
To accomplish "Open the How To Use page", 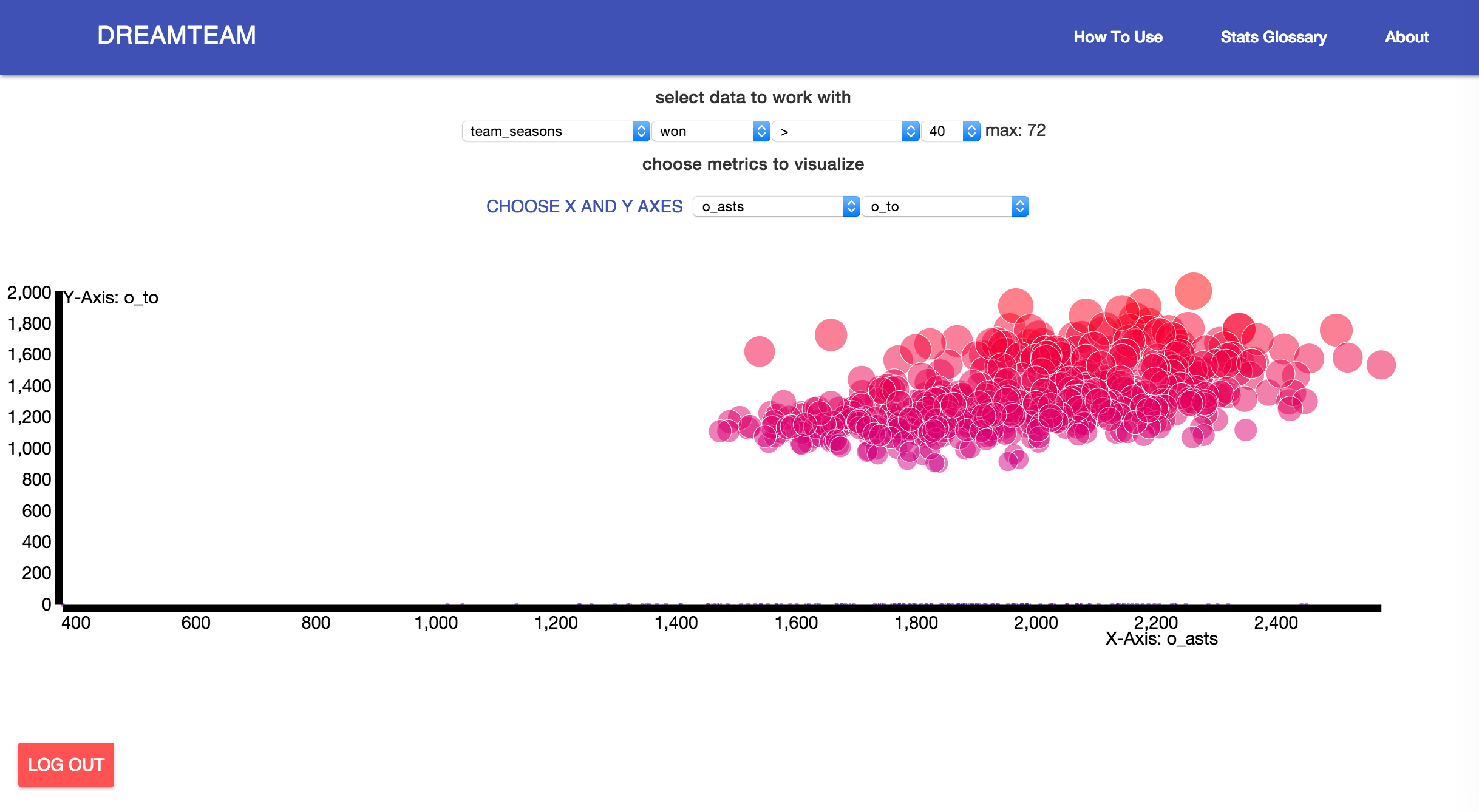I will (1118, 37).
